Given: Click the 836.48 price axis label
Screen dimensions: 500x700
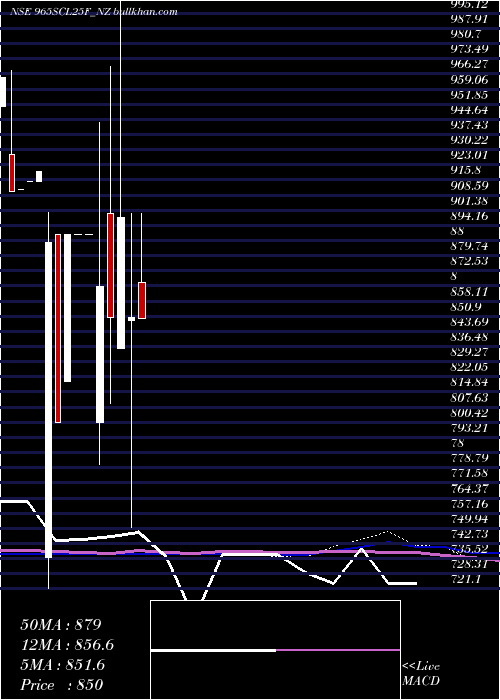Looking at the screenshot, I should 470,337.
